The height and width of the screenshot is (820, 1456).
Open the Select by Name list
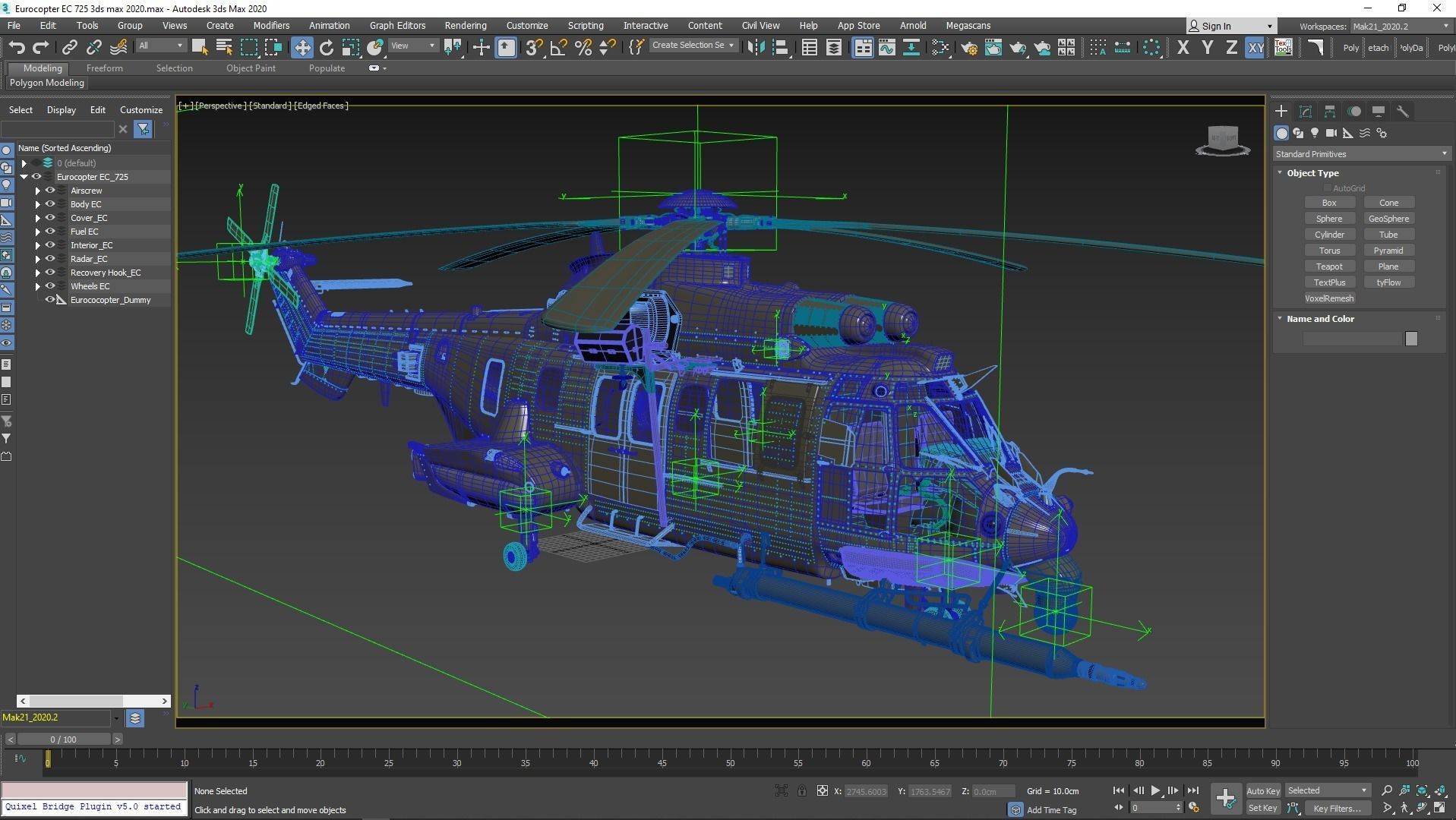pyautogui.click(x=224, y=48)
